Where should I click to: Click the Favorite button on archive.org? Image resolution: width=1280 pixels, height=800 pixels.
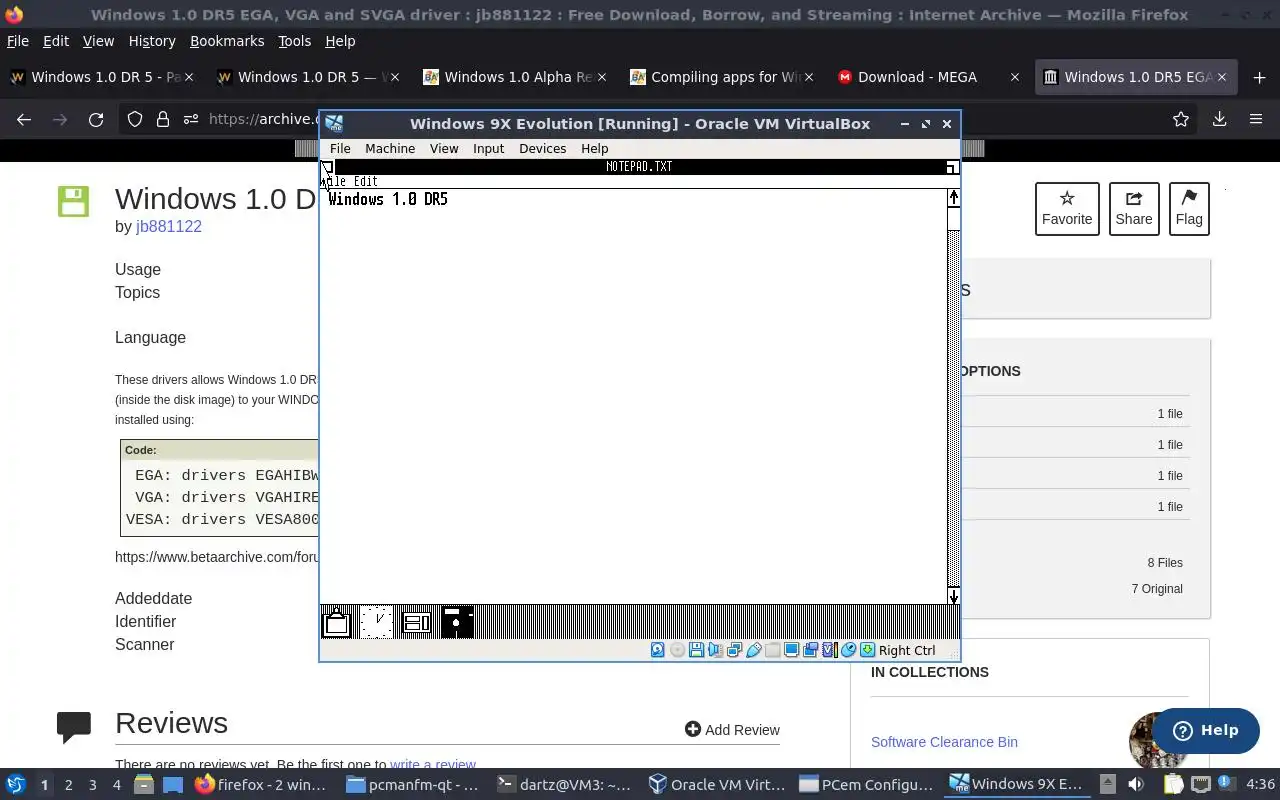pos(1067,209)
